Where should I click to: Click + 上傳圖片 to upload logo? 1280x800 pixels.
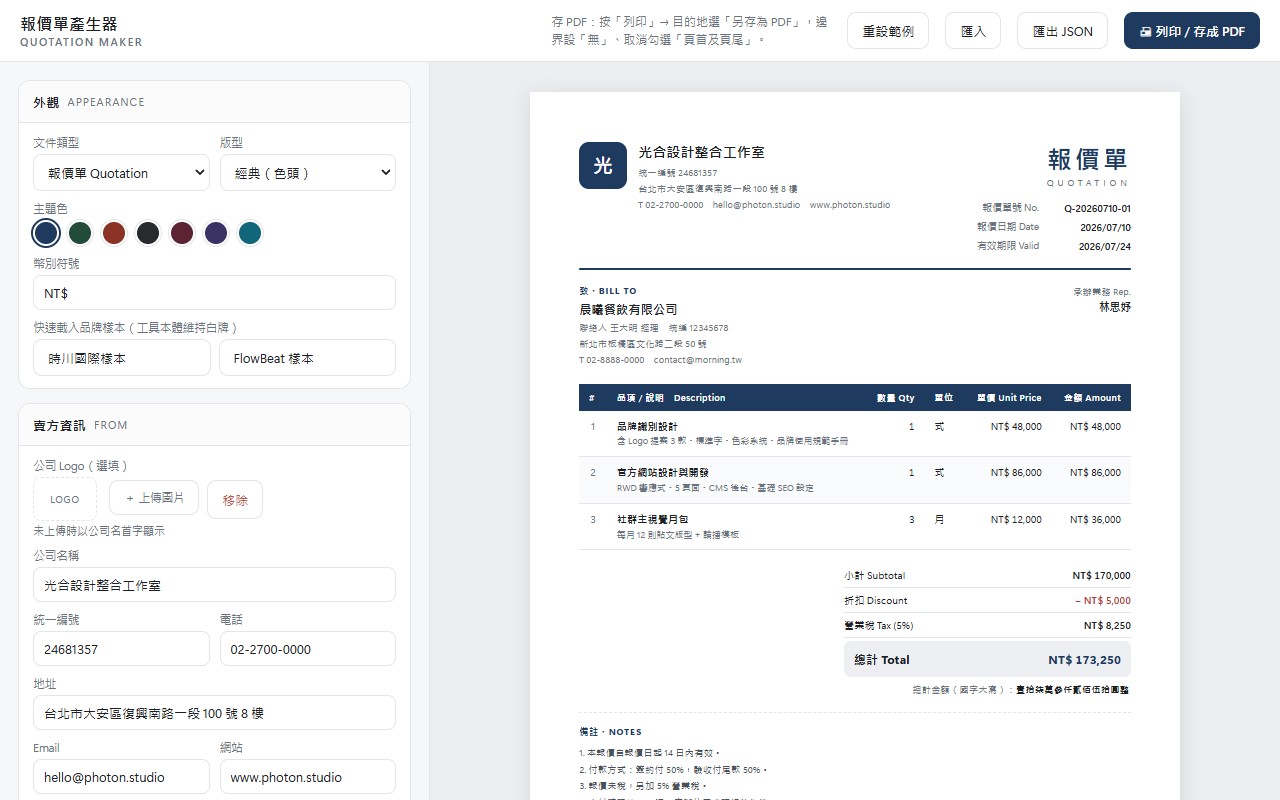154,497
